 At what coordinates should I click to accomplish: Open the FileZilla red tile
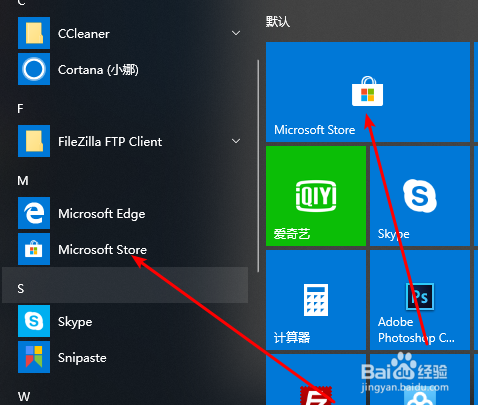tap(316, 380)
